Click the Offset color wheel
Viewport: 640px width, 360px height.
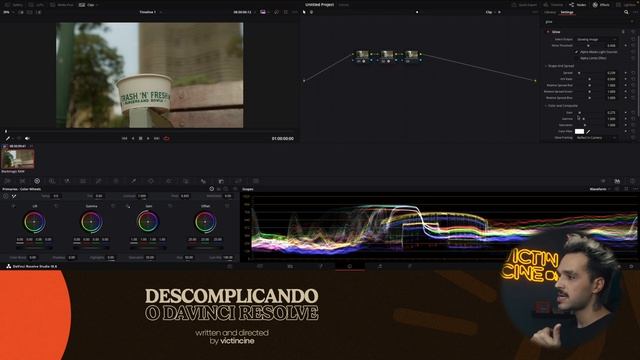pyautogui.click(x=205, y=222)
